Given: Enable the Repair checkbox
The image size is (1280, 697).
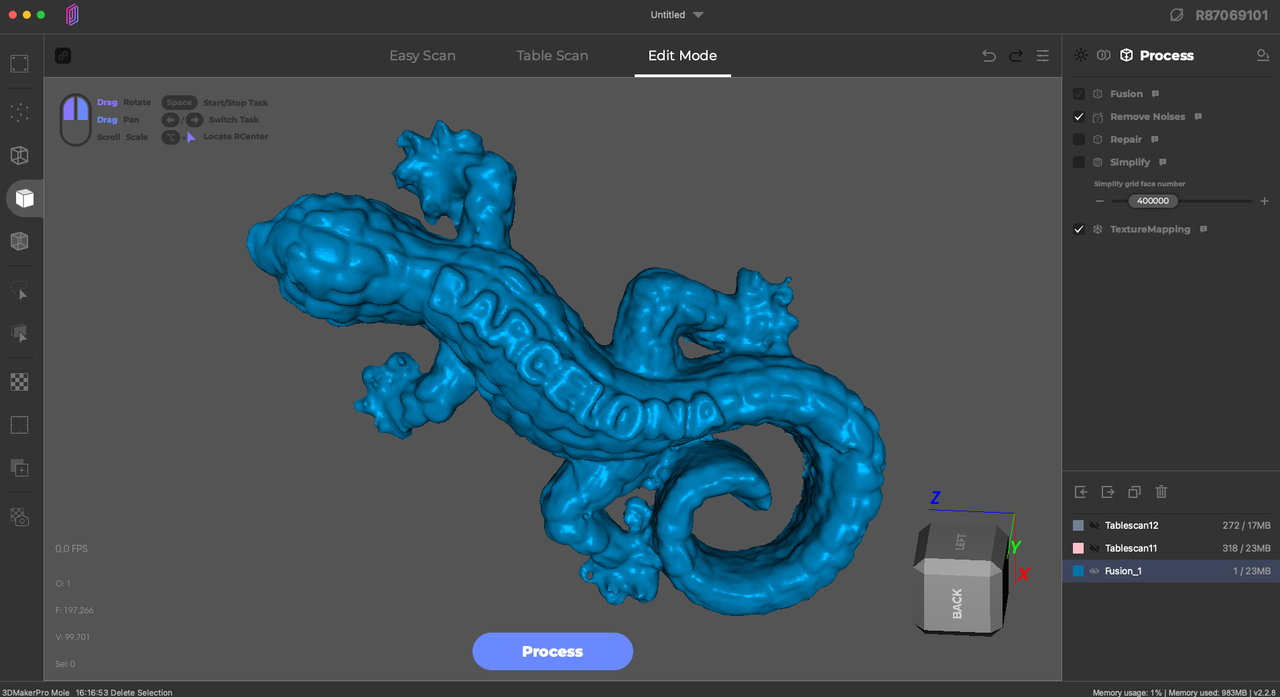Looking at the screenshot, I should pyautogui.click(x=1079, y=140).
